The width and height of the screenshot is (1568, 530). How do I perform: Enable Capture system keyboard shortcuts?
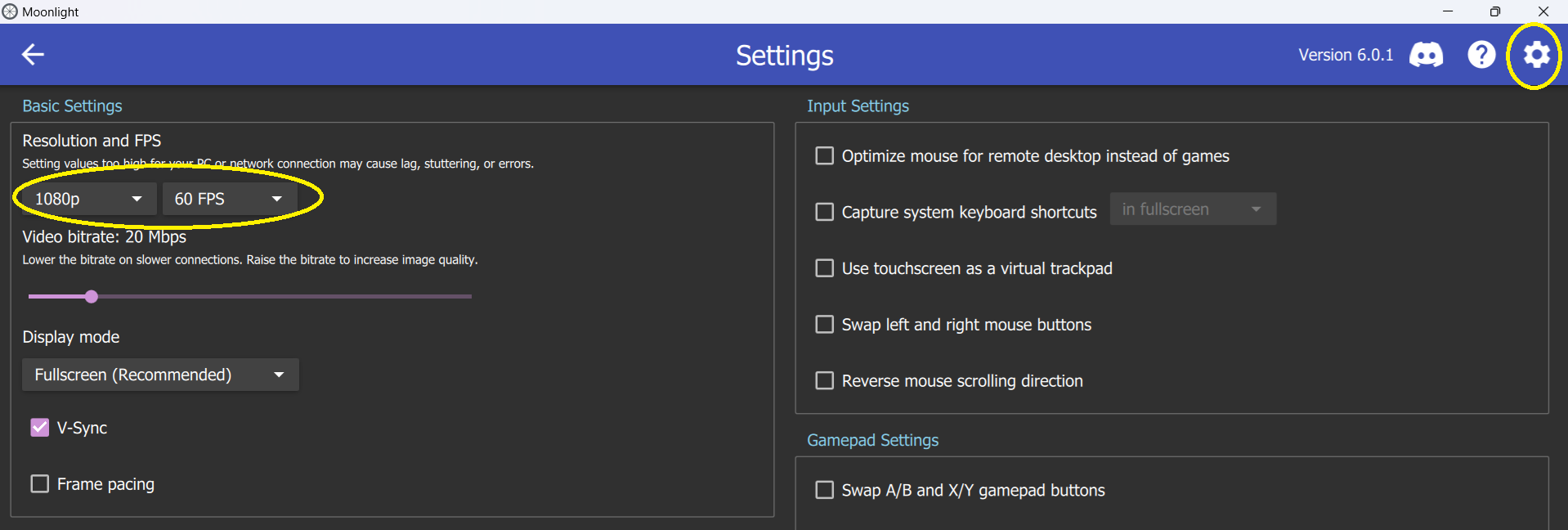pos(825,212)
